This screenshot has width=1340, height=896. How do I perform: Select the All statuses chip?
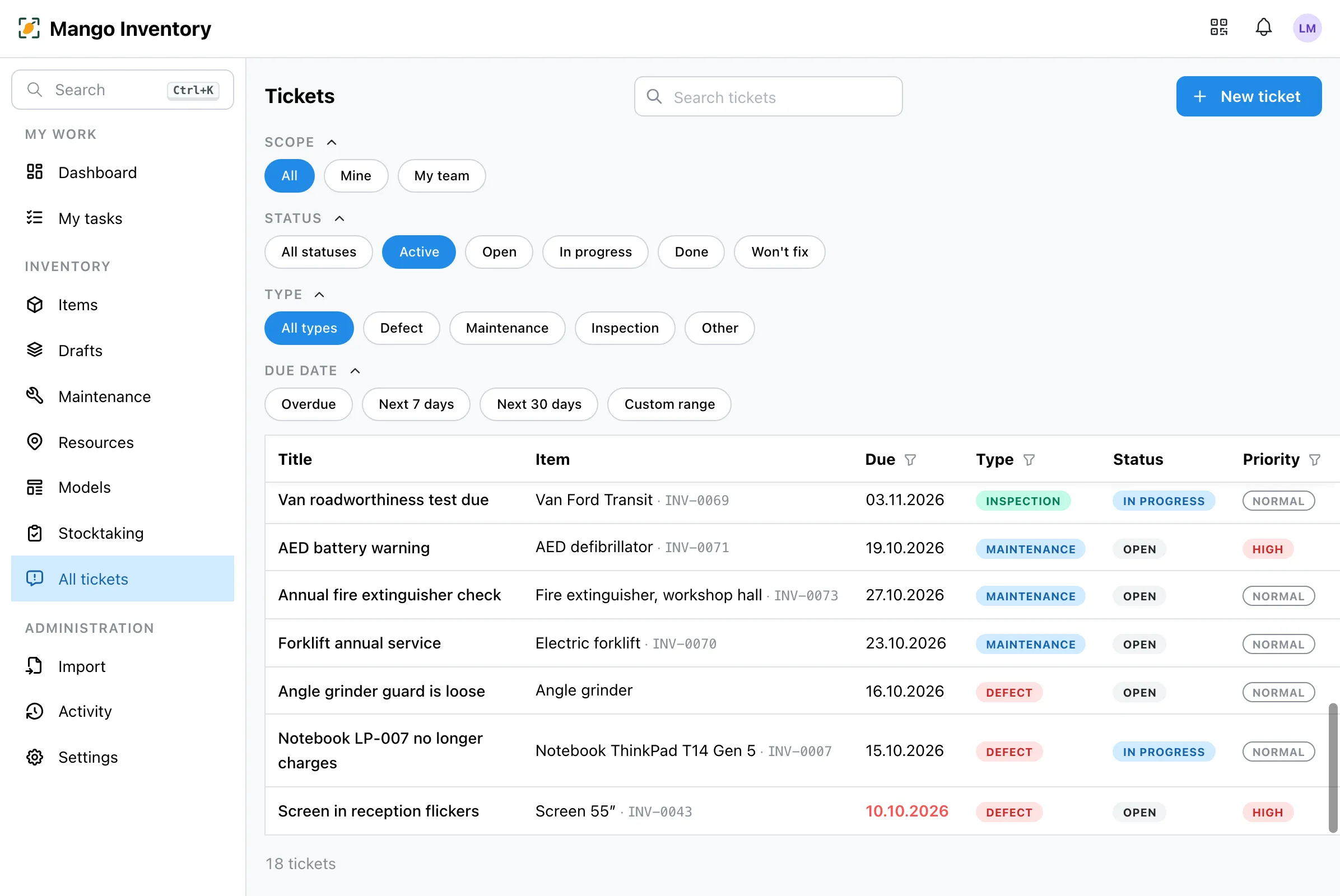tap(318, 252)
